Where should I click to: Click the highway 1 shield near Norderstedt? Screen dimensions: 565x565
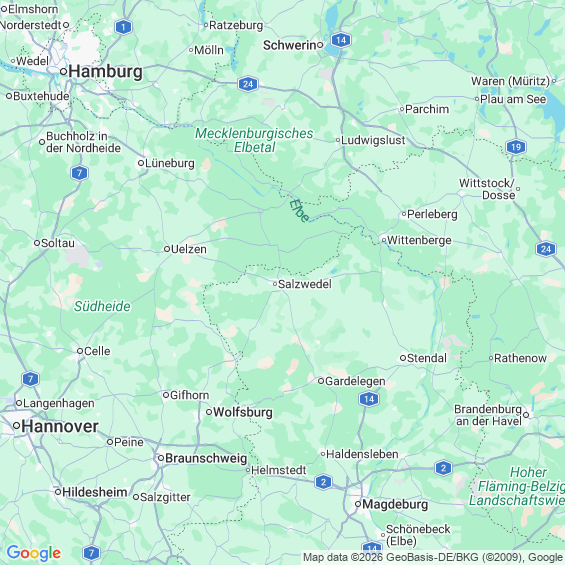coord(124,27)
